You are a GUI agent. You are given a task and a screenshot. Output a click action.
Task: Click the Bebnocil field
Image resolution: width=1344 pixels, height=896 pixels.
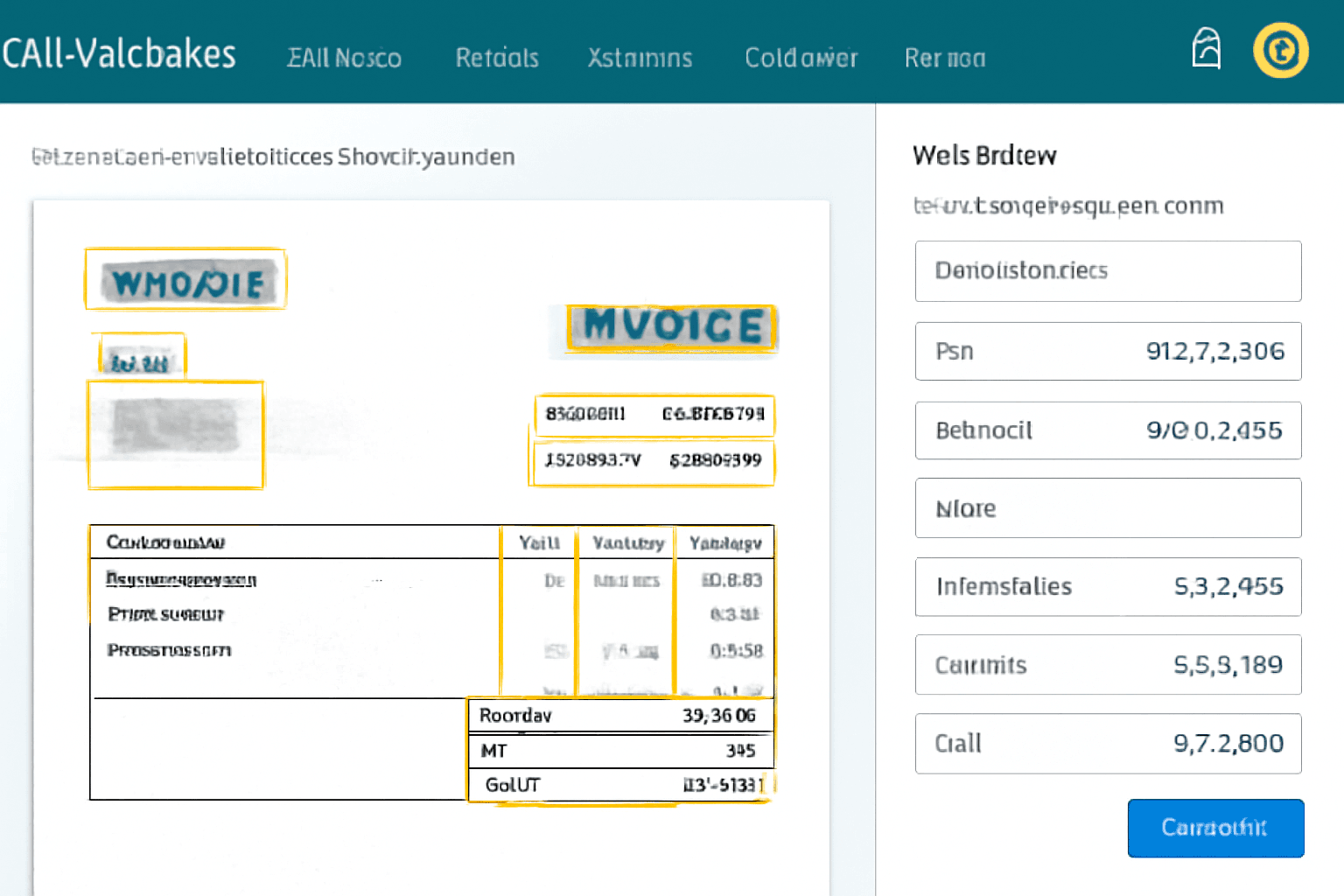pyautogui.click(x=1108, y=430)
